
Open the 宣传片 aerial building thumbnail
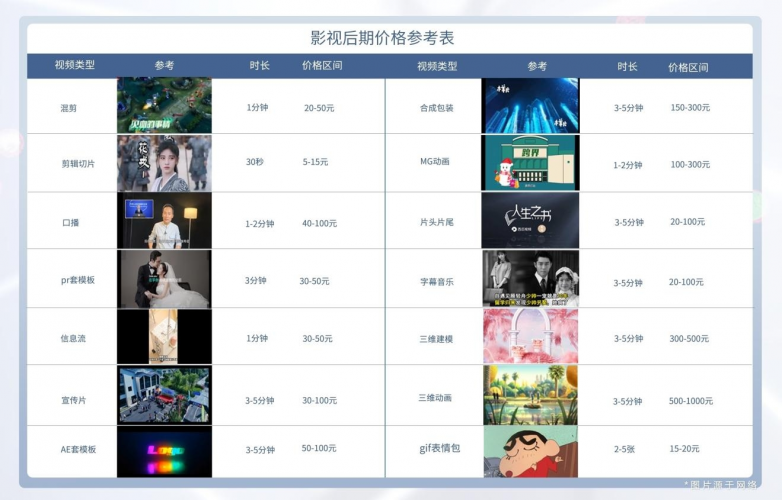[164, 395]
